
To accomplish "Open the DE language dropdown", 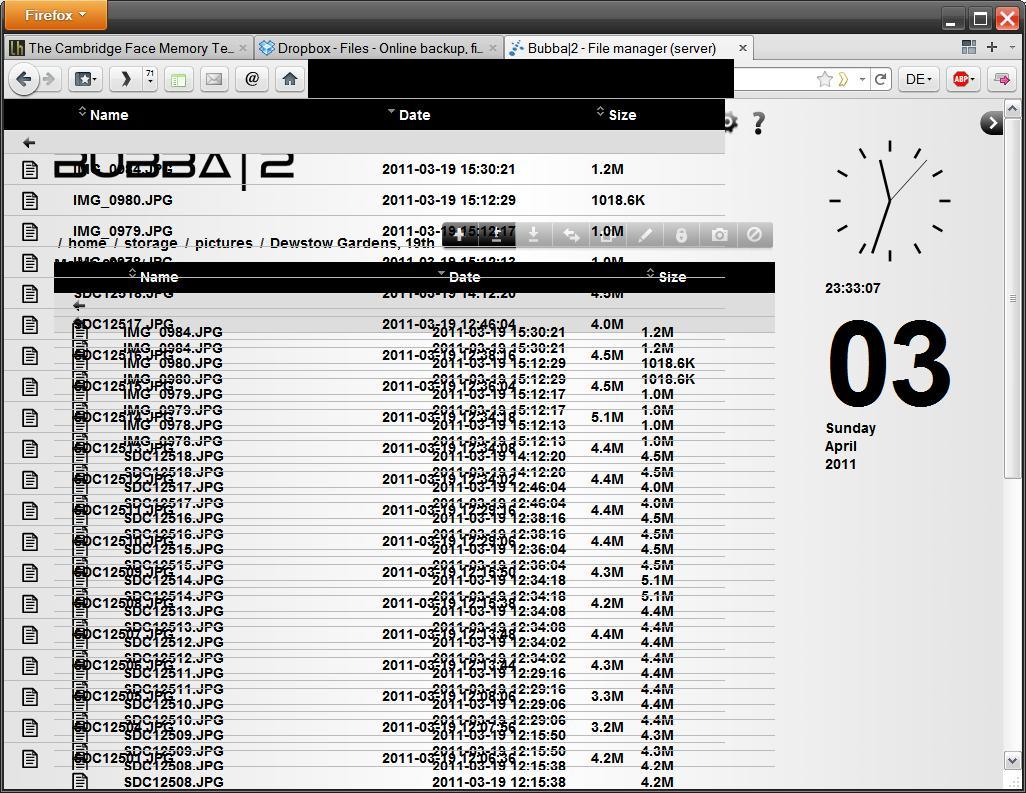I will pyautogui.click(x=919, y=79).
